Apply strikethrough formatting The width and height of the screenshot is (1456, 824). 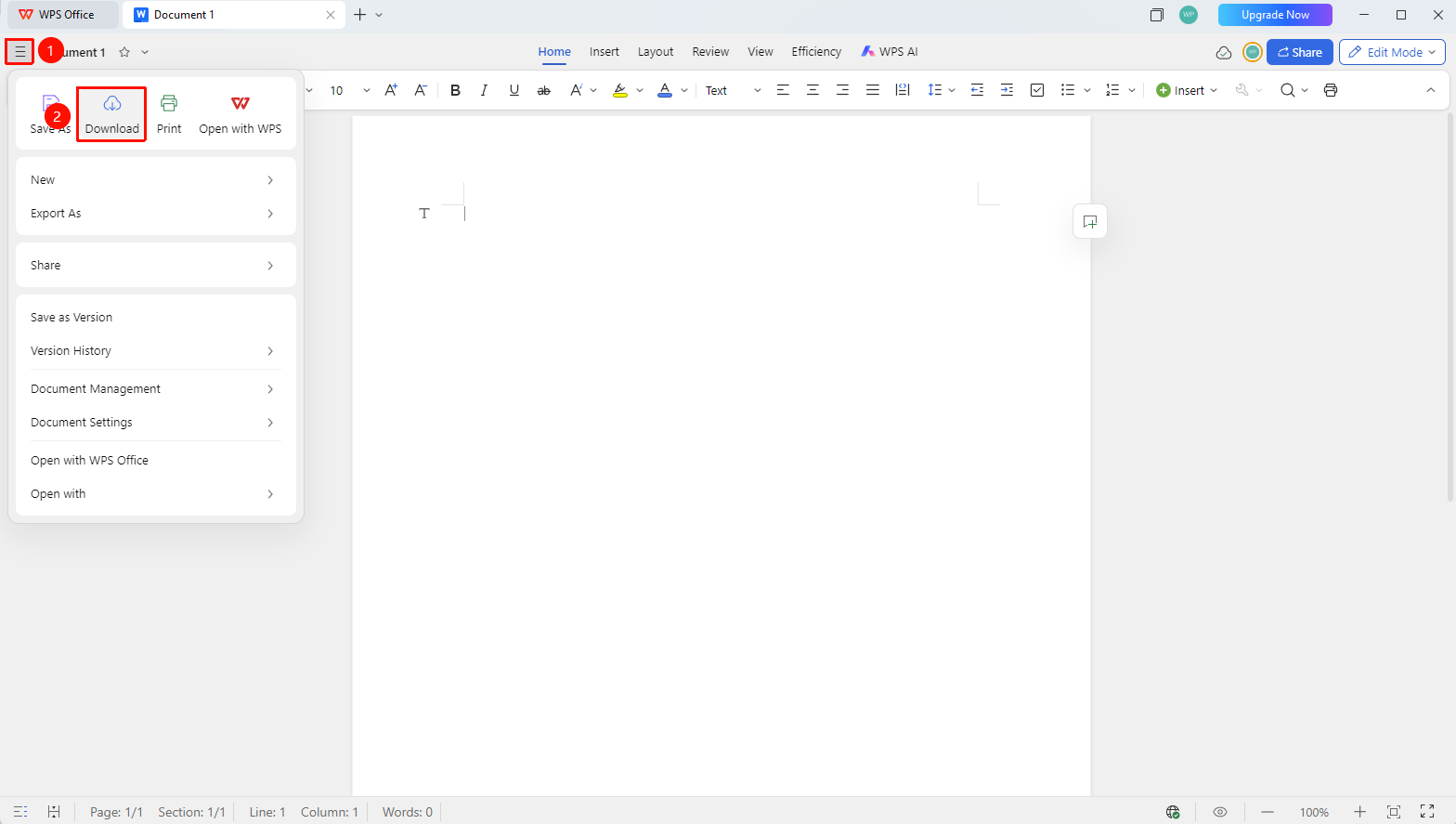point(544,90)
